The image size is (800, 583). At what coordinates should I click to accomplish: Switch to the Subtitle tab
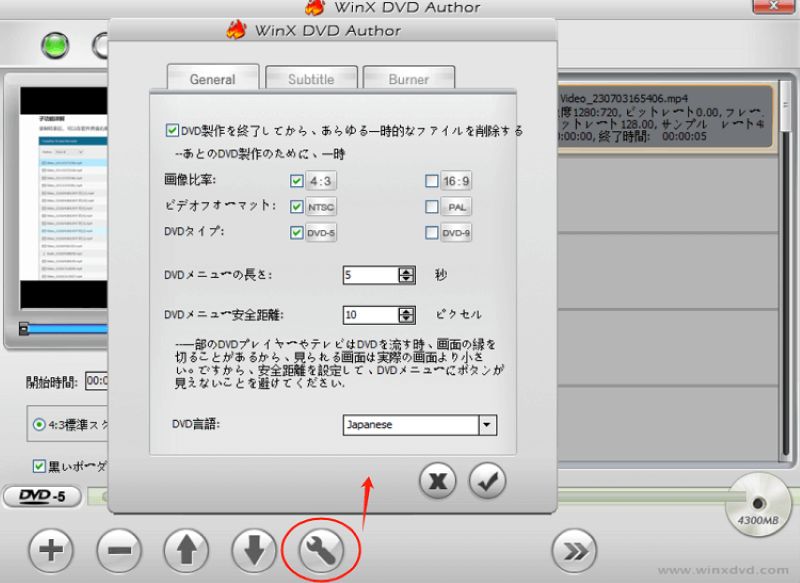click(x=311, y=77)
